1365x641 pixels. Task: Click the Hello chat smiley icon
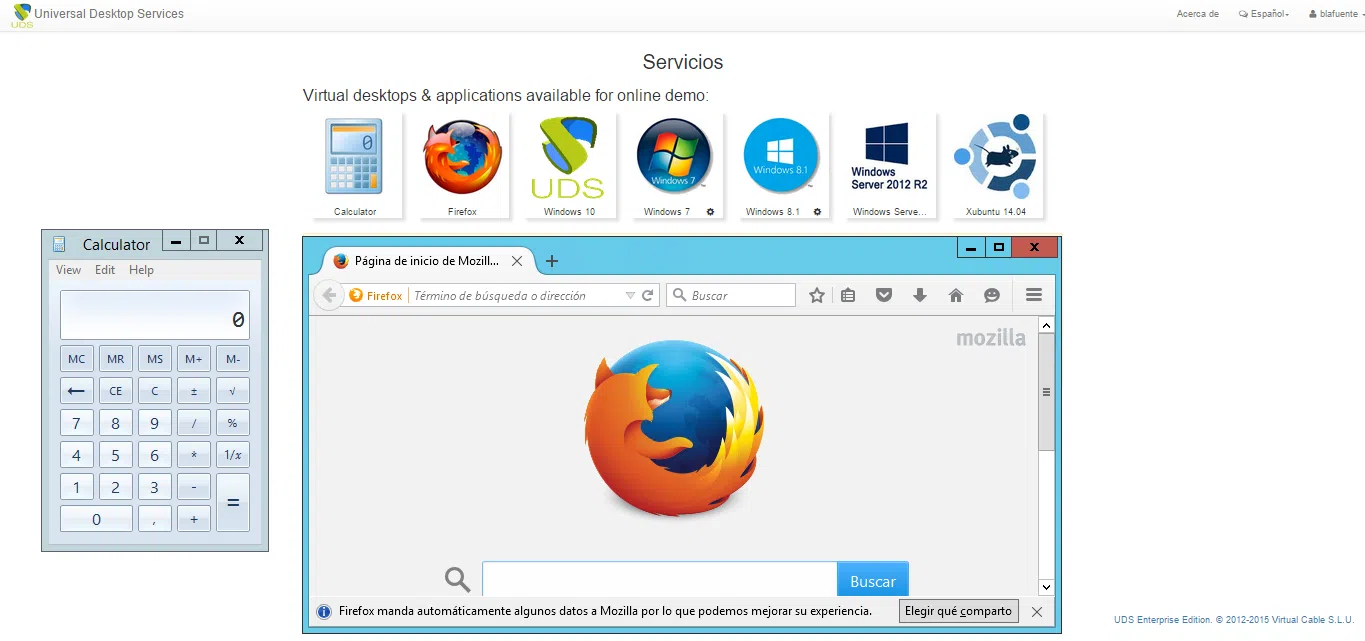[992, 295]
